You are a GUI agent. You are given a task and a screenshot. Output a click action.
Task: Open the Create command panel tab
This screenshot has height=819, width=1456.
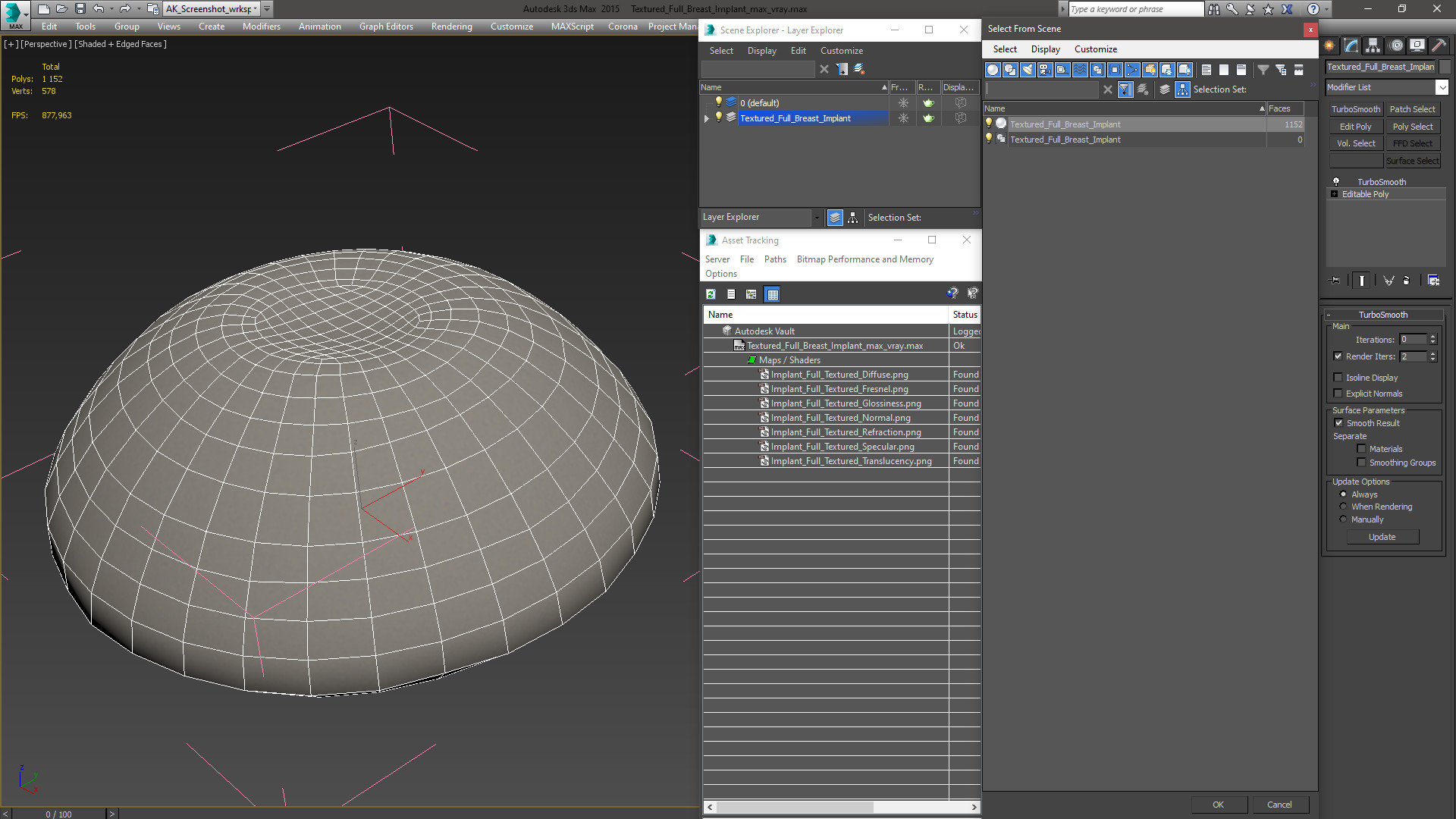tap(1330, 45)
